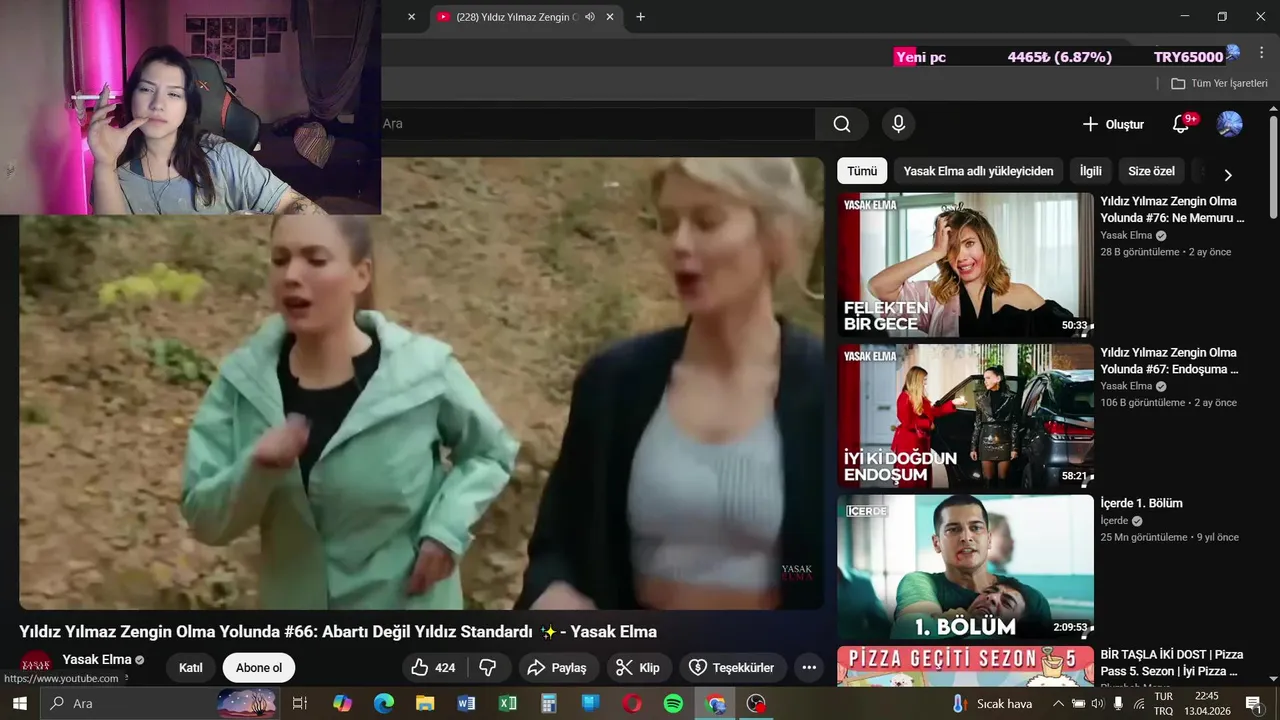Open Yasak Elma channel name link

96,660
